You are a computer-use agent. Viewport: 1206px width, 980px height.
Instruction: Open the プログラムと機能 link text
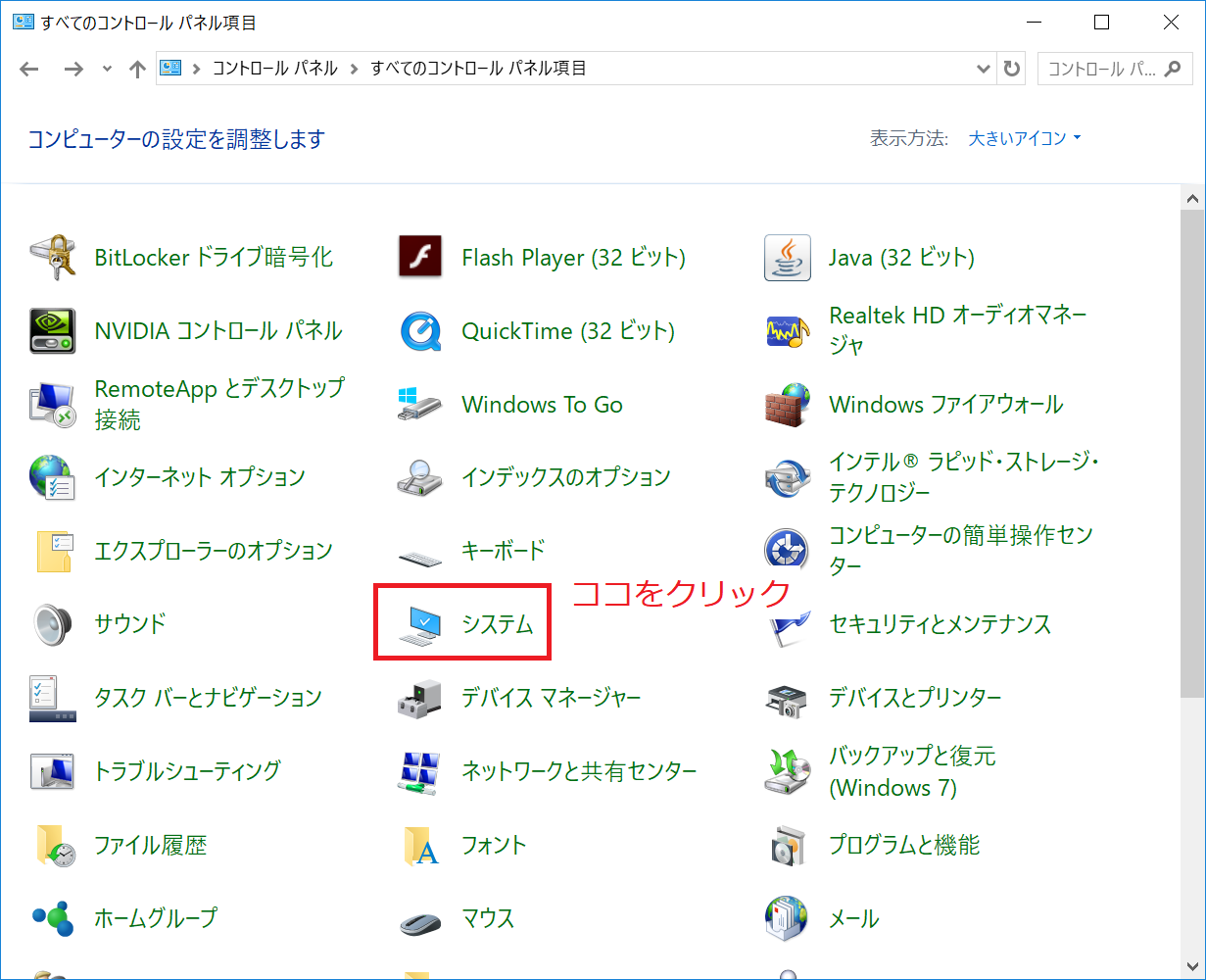(x=904, y=845)
